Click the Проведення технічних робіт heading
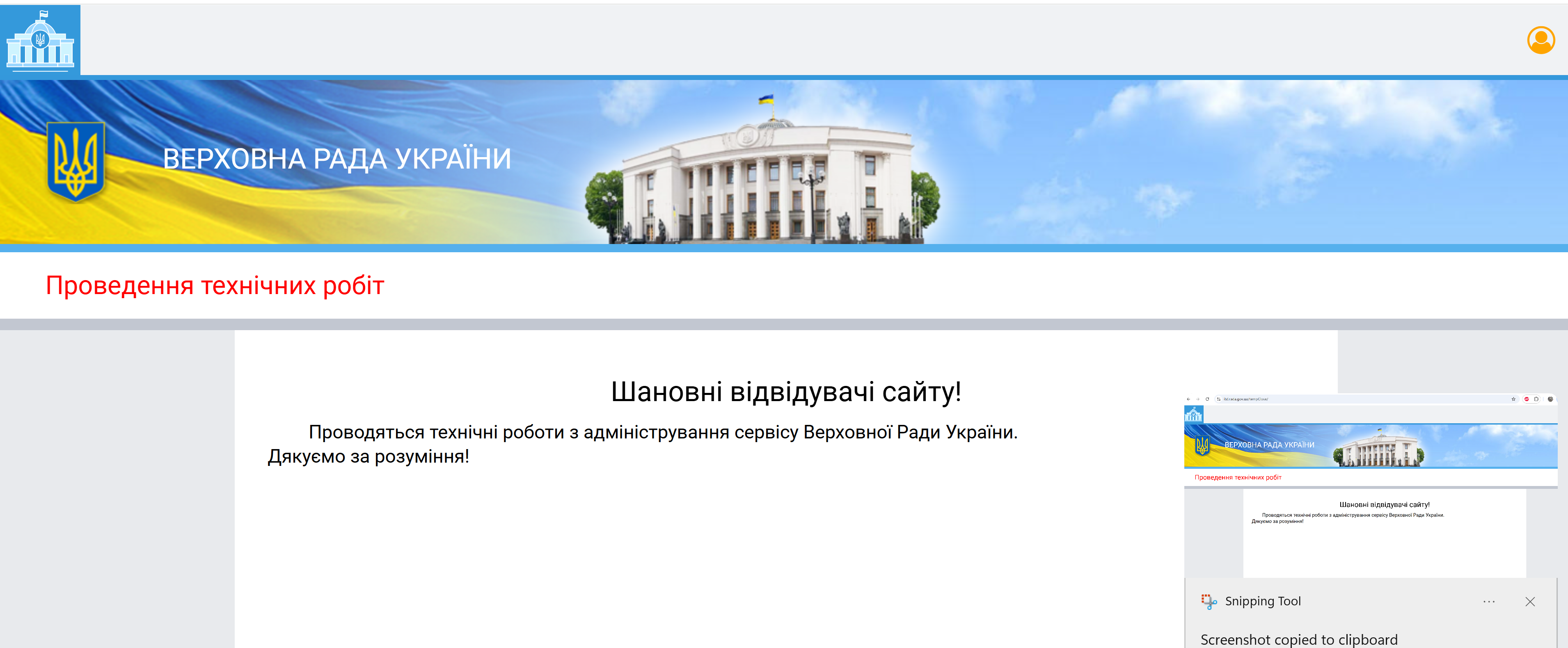The height and width of the screenshot is (648, 1568). [x=215, y=285]
